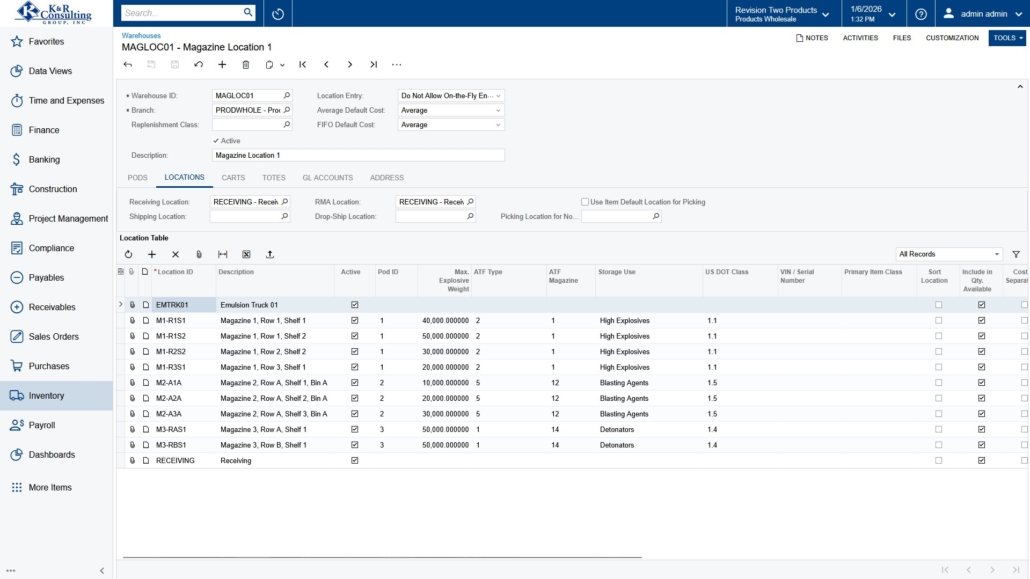Toggle Sort Location checkbox for EMTRK01 row
The height and width of the screenshot is (579, 1030).
[x=938, y=305]
